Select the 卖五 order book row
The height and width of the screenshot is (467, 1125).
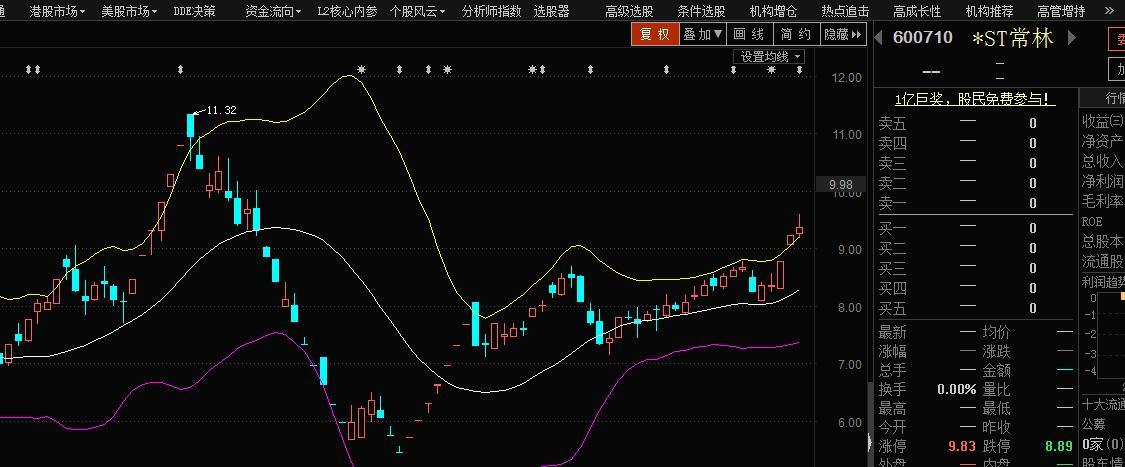point(974,123)
